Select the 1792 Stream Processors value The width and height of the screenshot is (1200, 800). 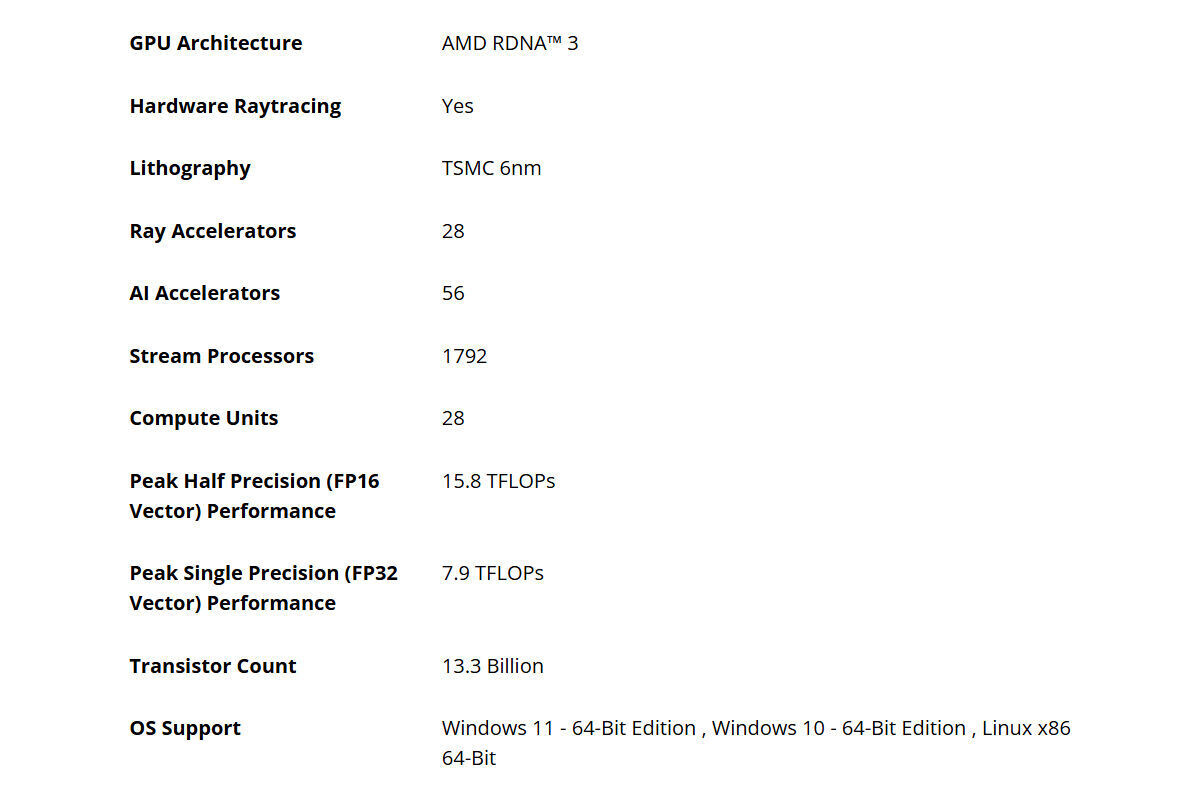tap(465, 356)
